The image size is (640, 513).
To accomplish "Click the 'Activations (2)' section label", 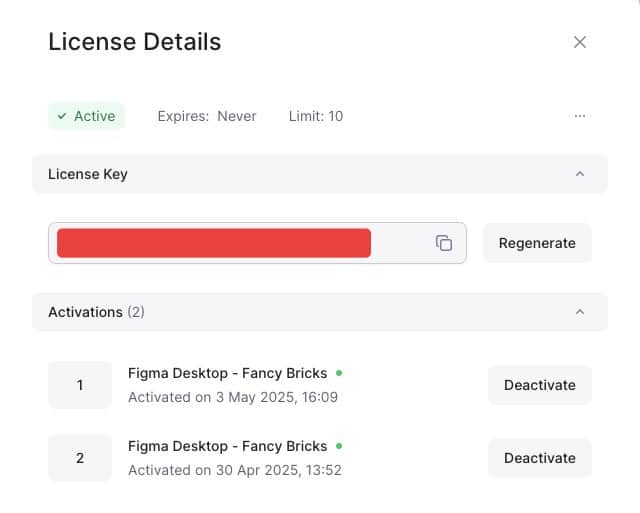I will 96,312.
